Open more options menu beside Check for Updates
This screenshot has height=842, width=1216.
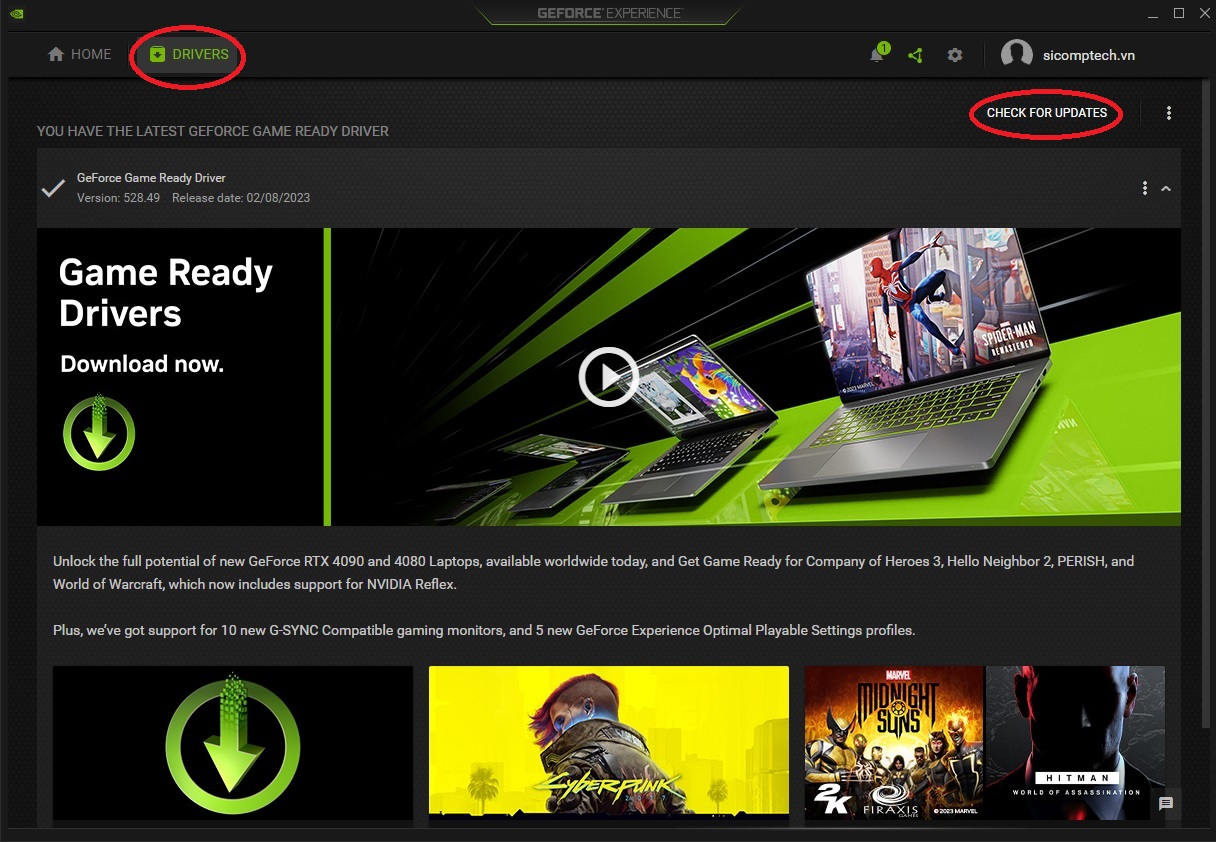click(1168, 113)
